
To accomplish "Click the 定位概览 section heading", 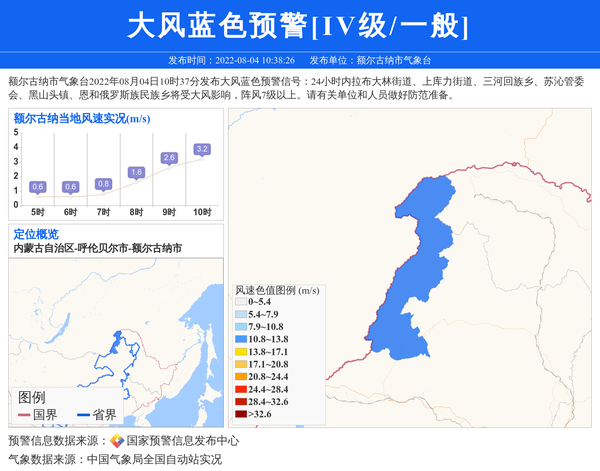I will click(36, 234).
